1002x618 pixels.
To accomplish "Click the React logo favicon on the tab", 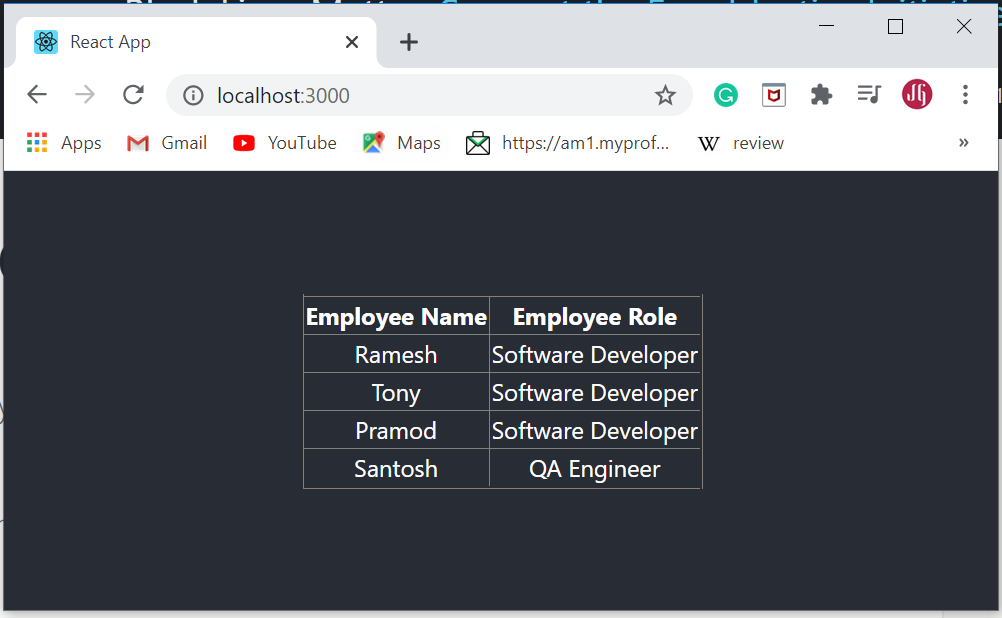I will coord(45,42).
